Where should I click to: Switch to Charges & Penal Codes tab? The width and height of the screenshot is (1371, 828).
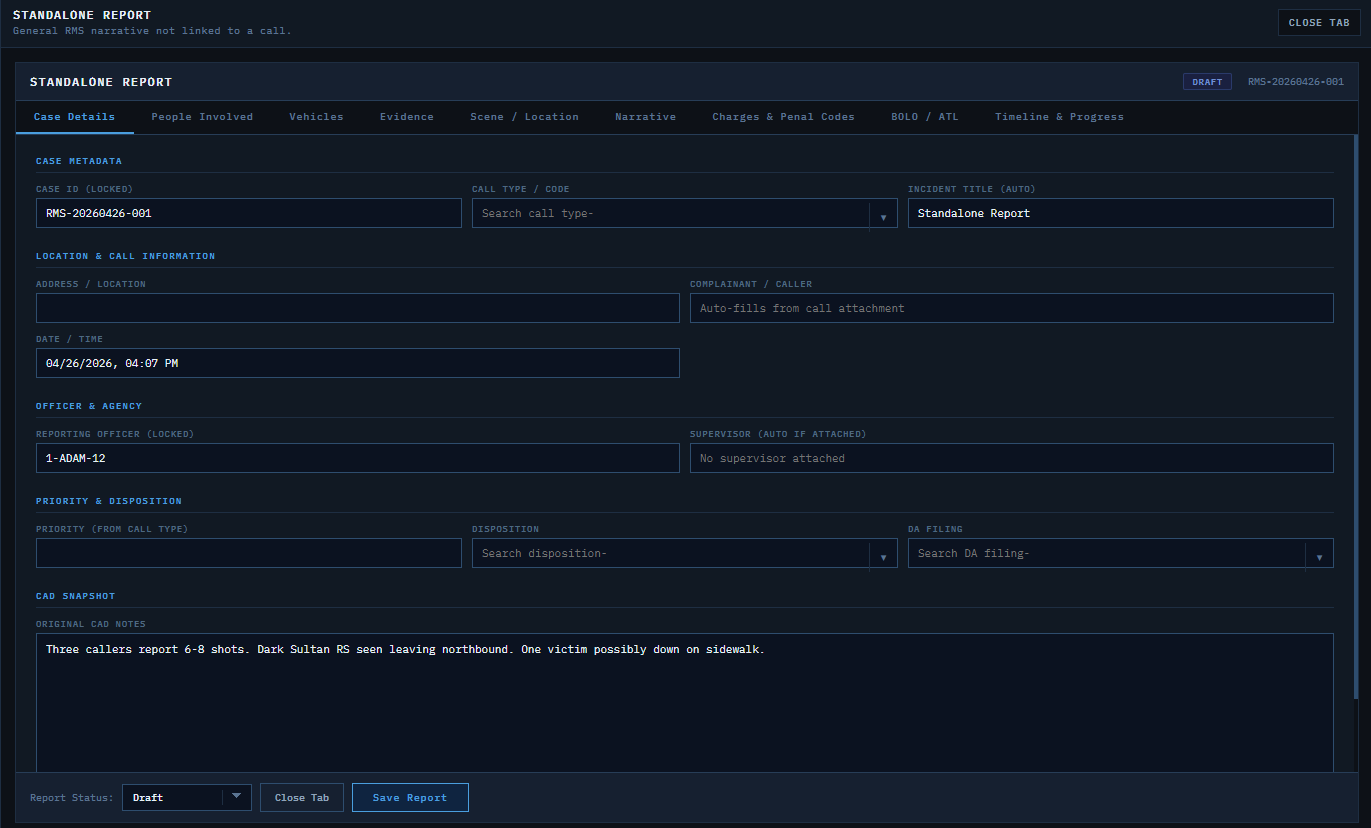point(783,117)
